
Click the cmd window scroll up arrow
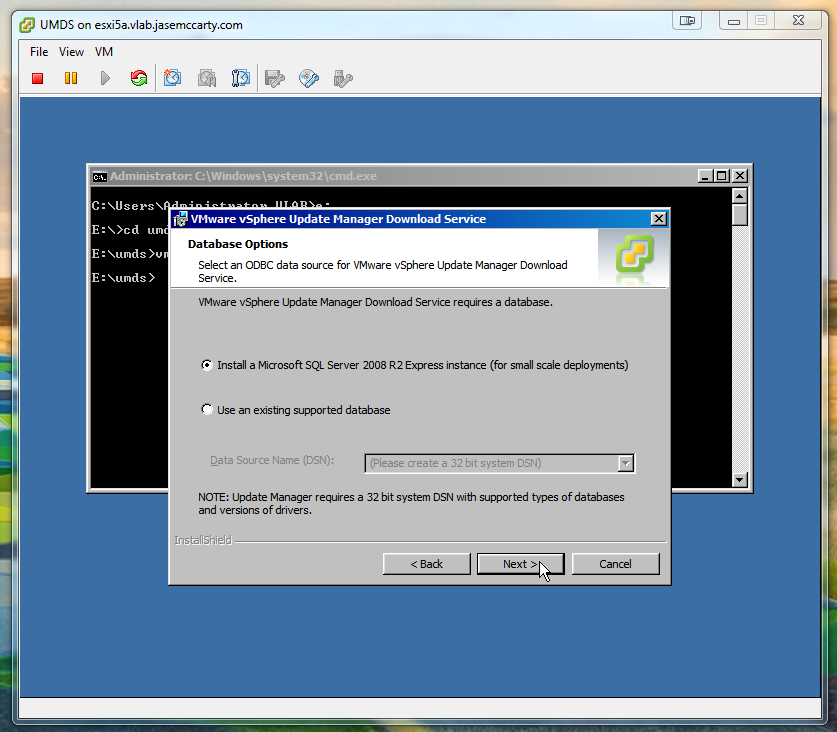point(739,196)
